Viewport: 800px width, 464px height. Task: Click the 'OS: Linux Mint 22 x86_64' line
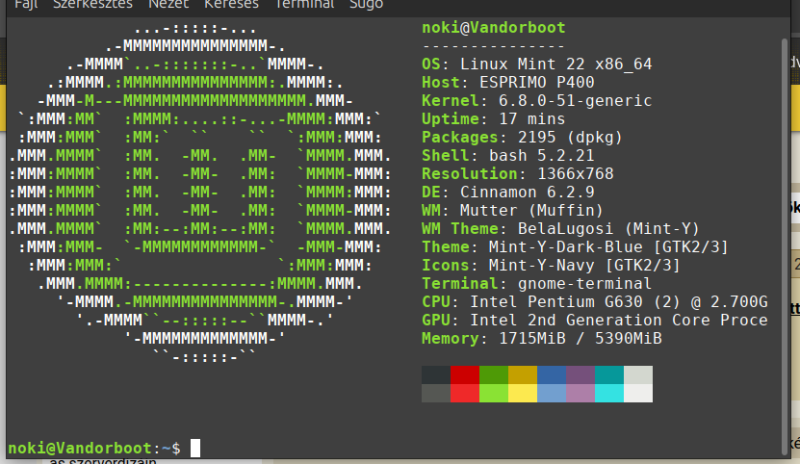point(537,64)
